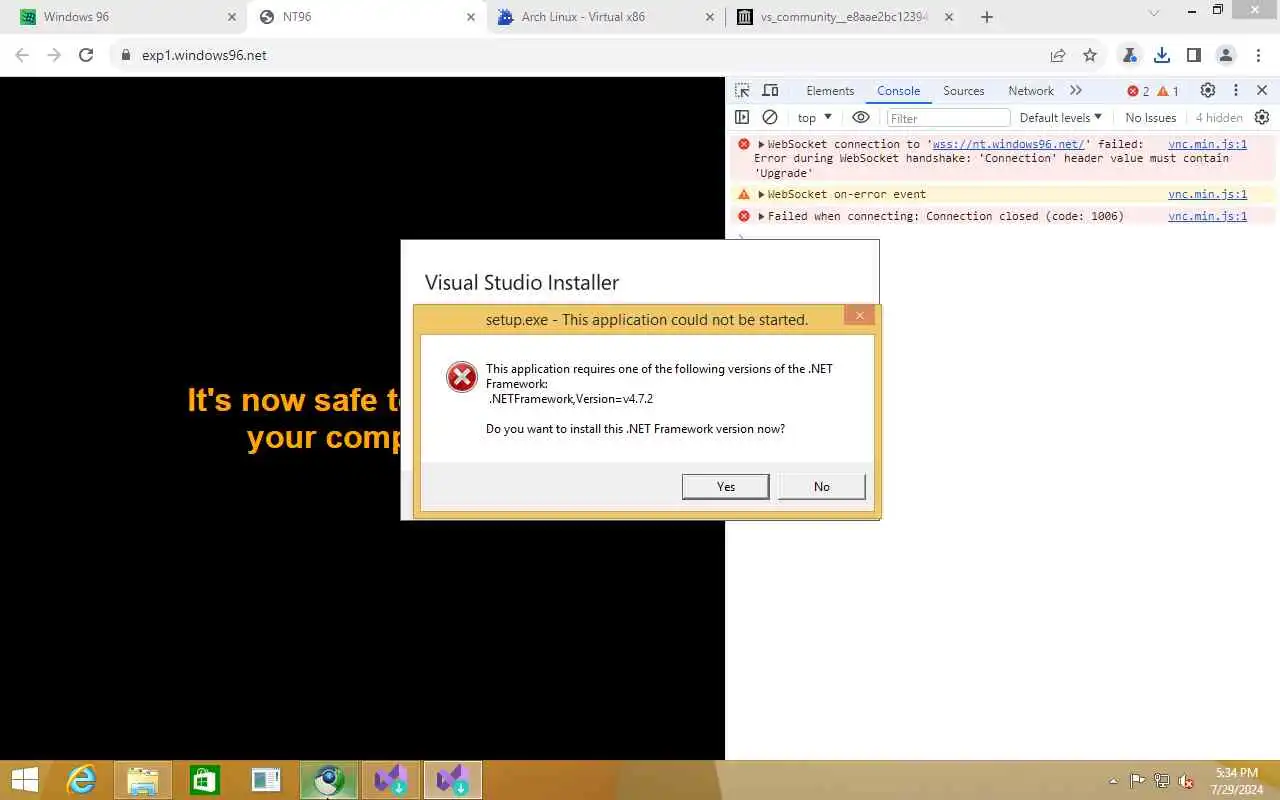Click No in the setup.exe dialog

(821, 486)
